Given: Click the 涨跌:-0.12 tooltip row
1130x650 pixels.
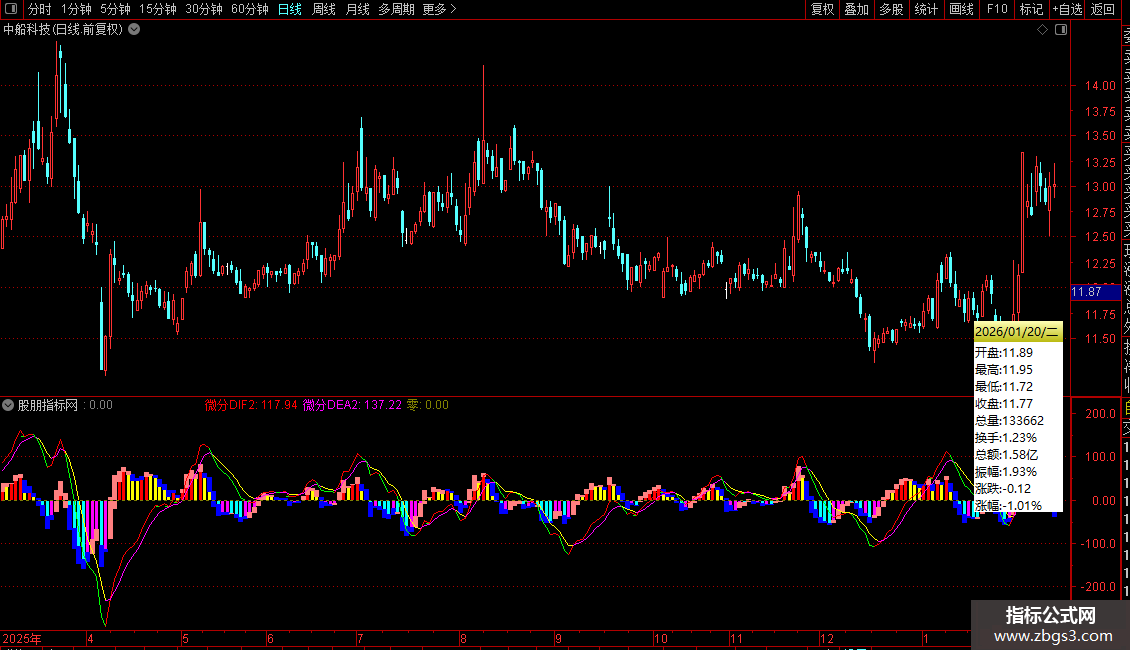Looking at the screenshot, I should pos(1003,489).
